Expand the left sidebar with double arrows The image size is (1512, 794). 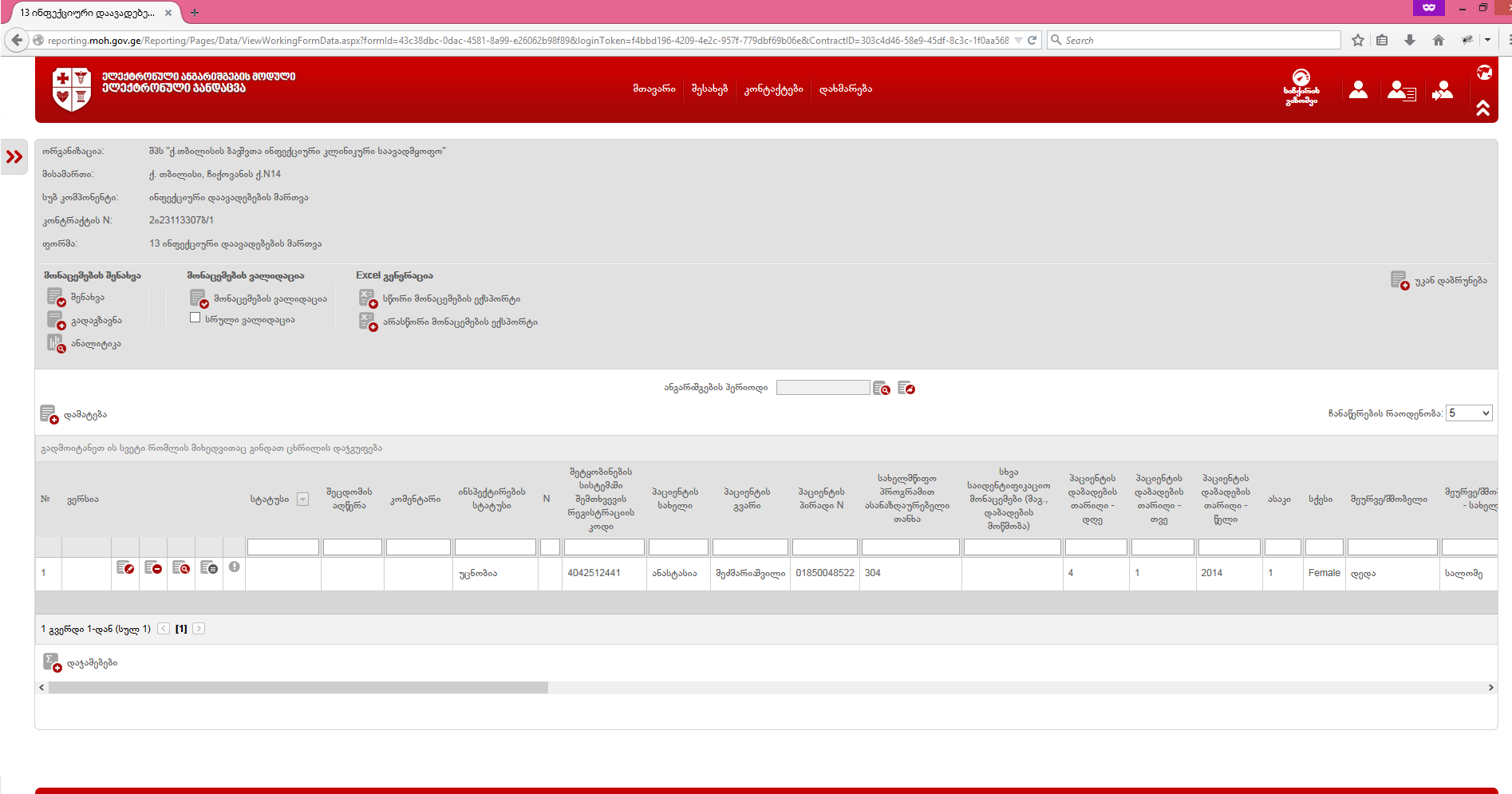[x=14, y=157]
